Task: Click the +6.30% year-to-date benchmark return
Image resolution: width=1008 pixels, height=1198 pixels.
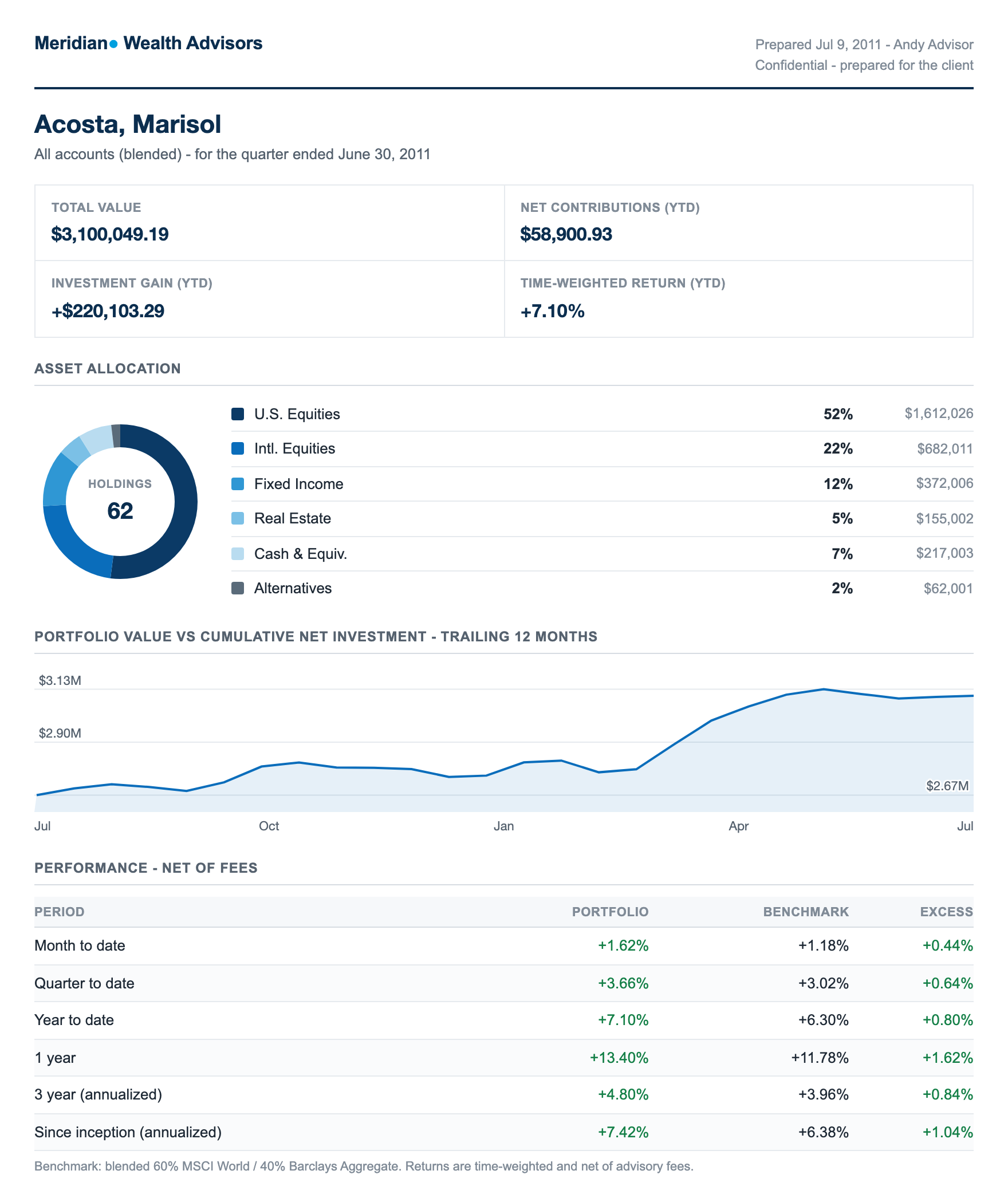Action: point(824,1020)
